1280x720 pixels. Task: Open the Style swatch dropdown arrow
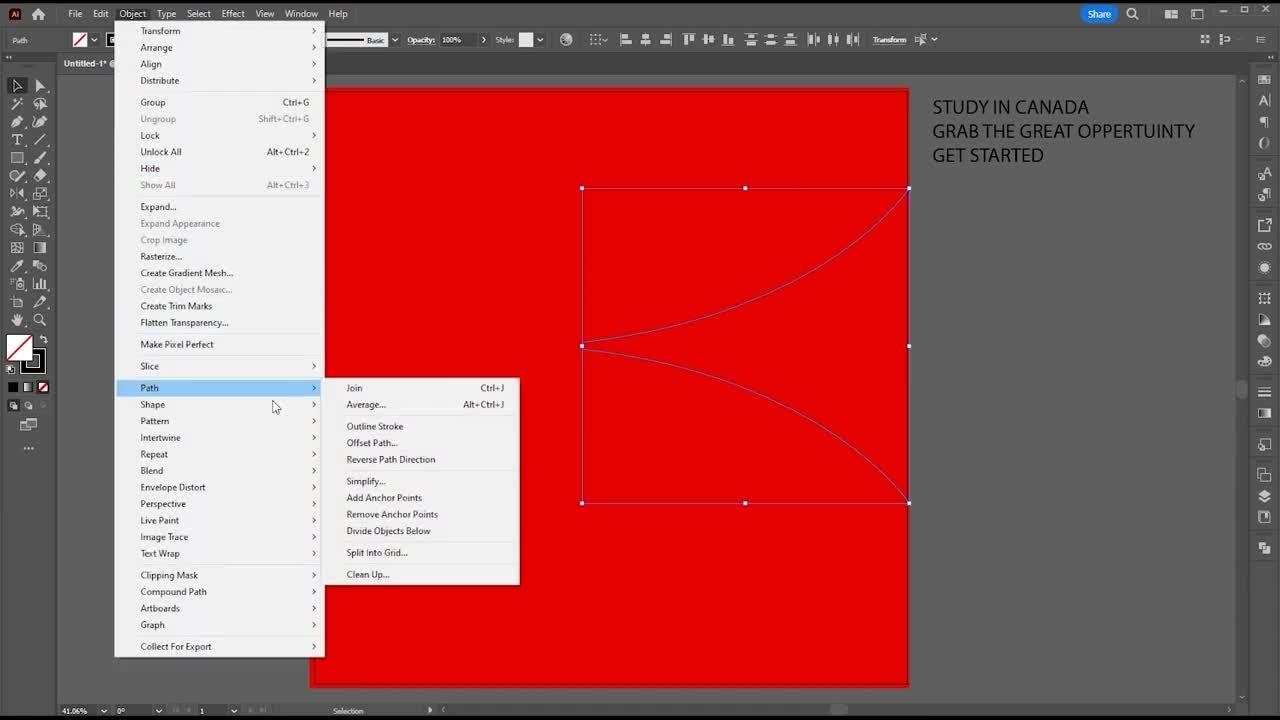coord(541,40)
